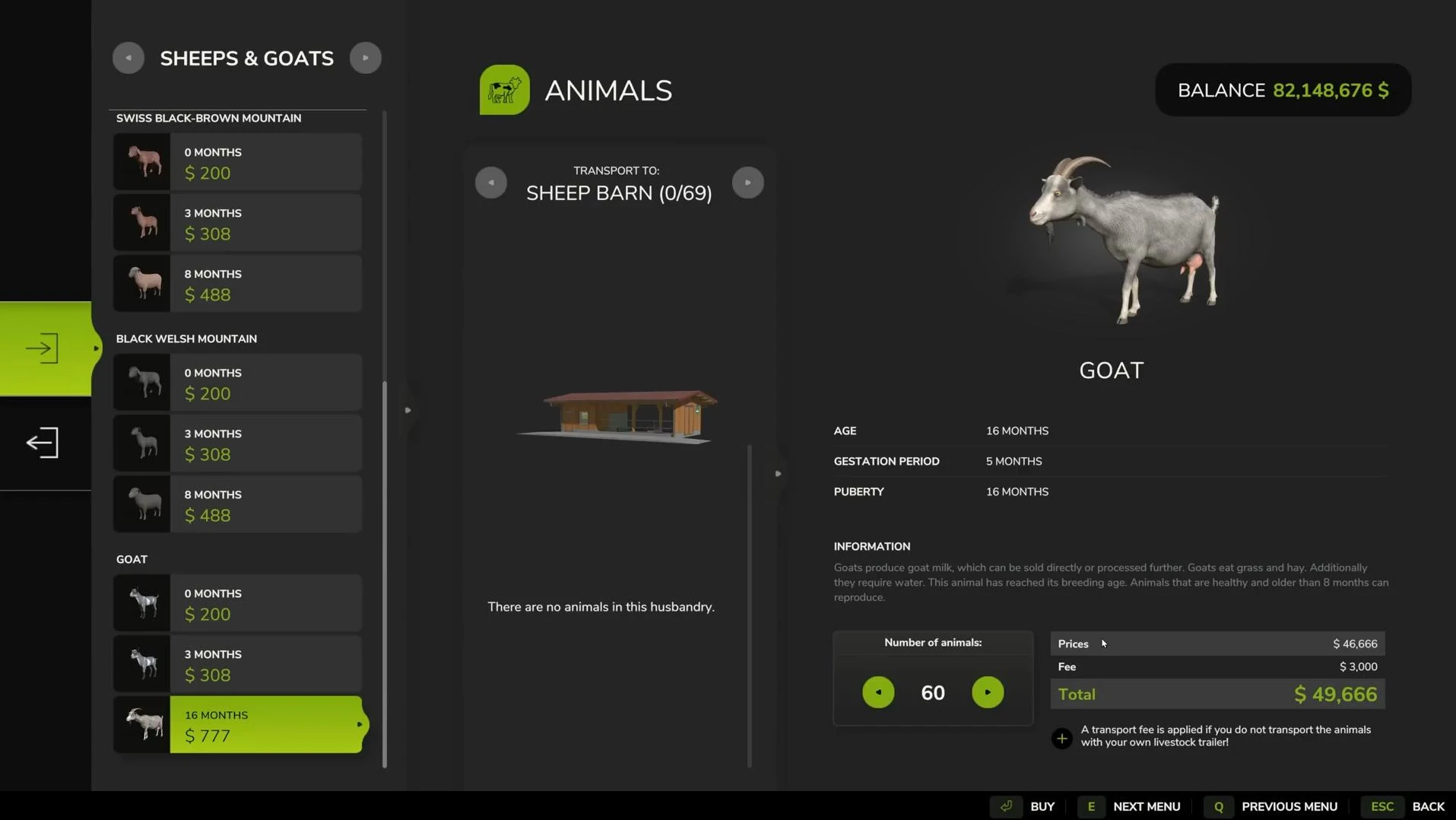1456x820 pixels.
Task: Click the SHEEP BARN (0/69) label
Action: [619, 193]
